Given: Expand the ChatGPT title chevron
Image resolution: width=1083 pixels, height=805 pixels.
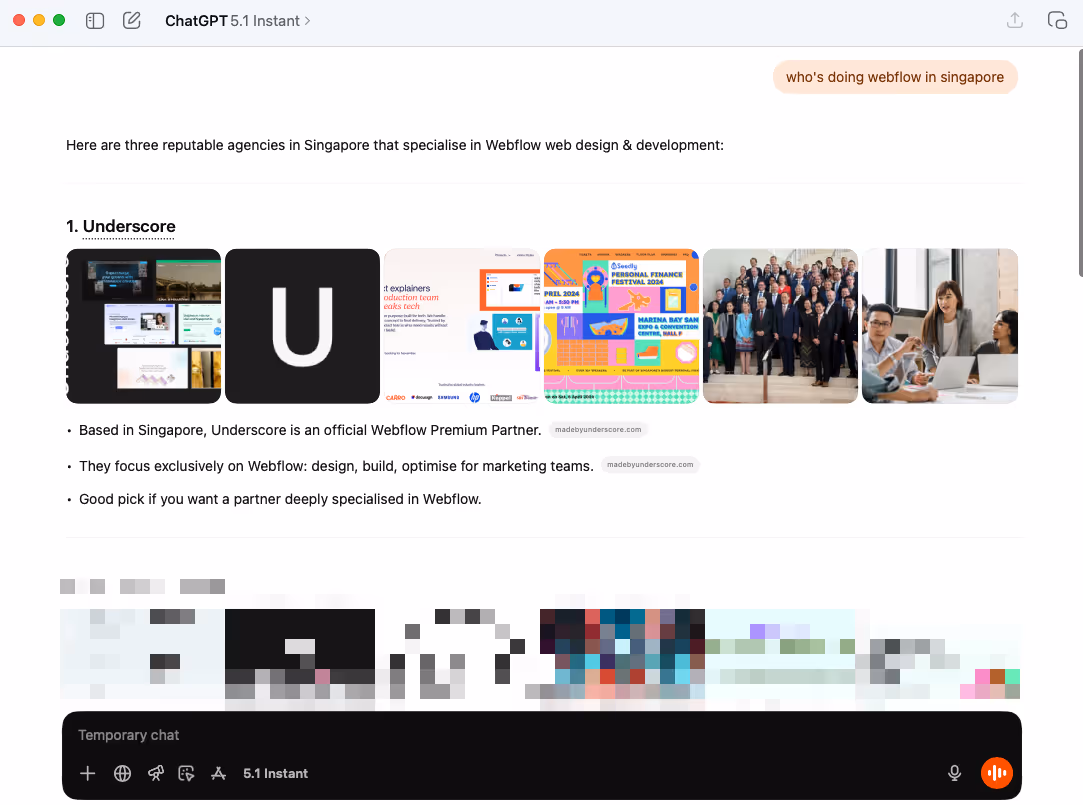Looking at the screenshot, I should [305, 20].
